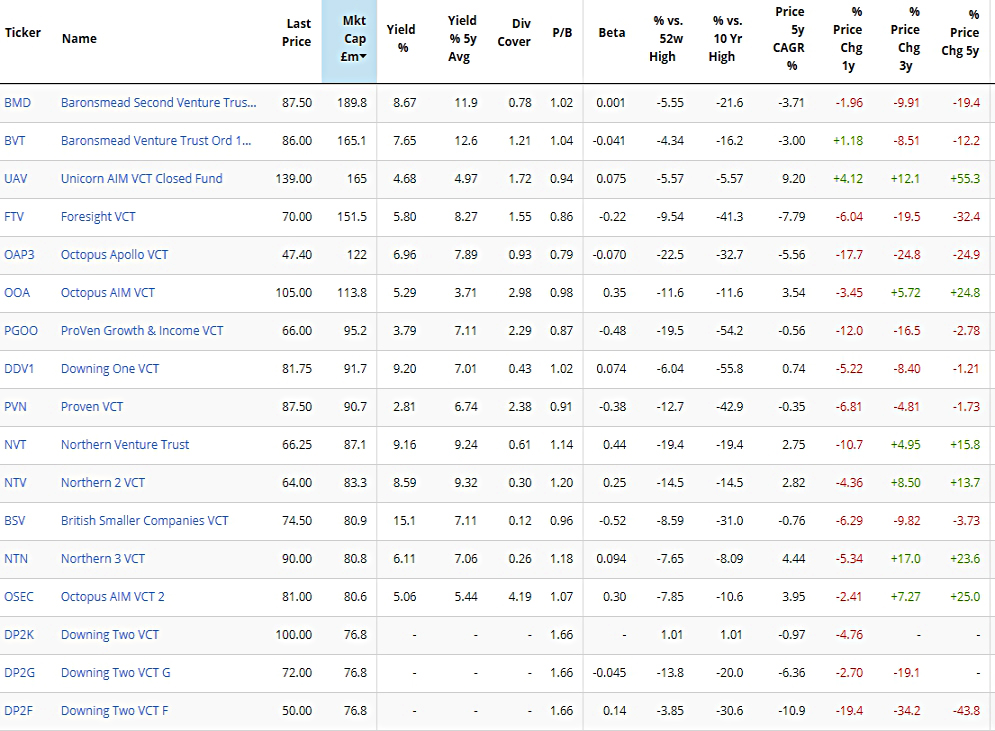This screenshot has width=995, height=731.
Task: Open British Smaller Companies VCT link
Action: 145,521
